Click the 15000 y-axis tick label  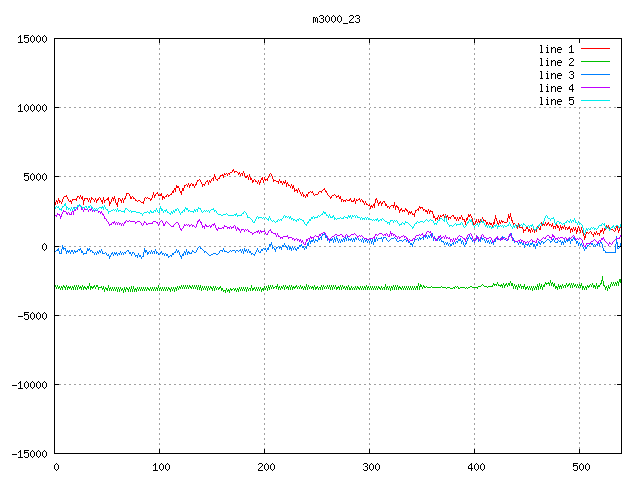click(x=31, y=39)
